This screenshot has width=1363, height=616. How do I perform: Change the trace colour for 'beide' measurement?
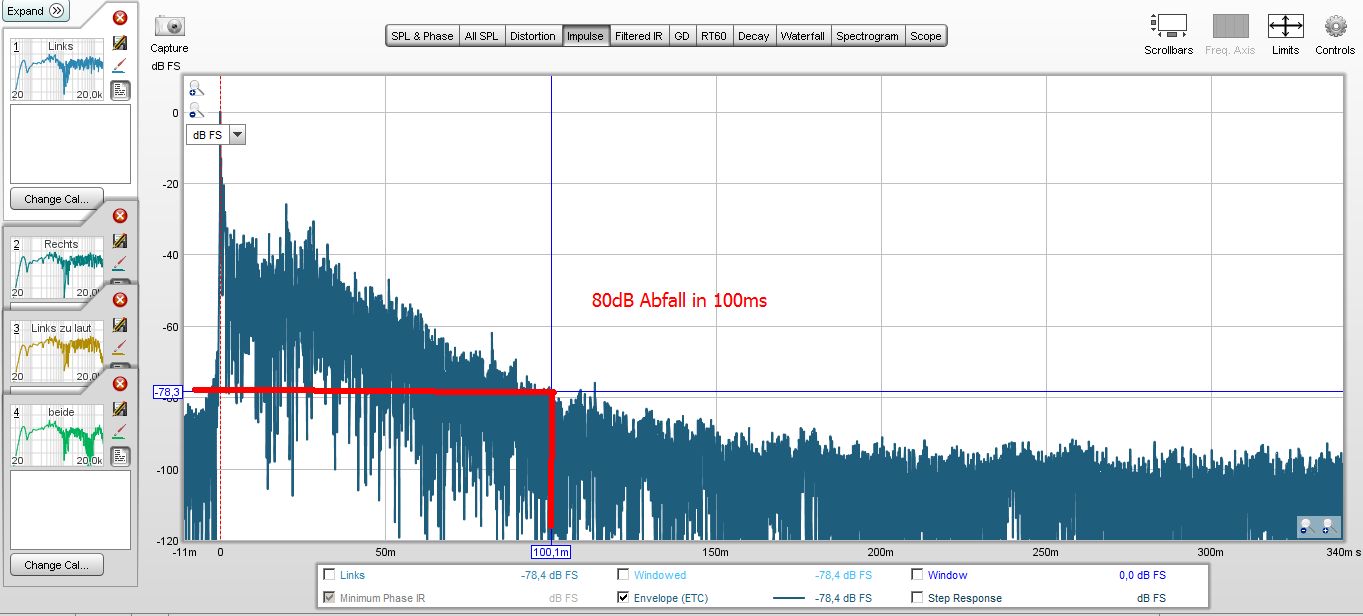click(120, 432)
